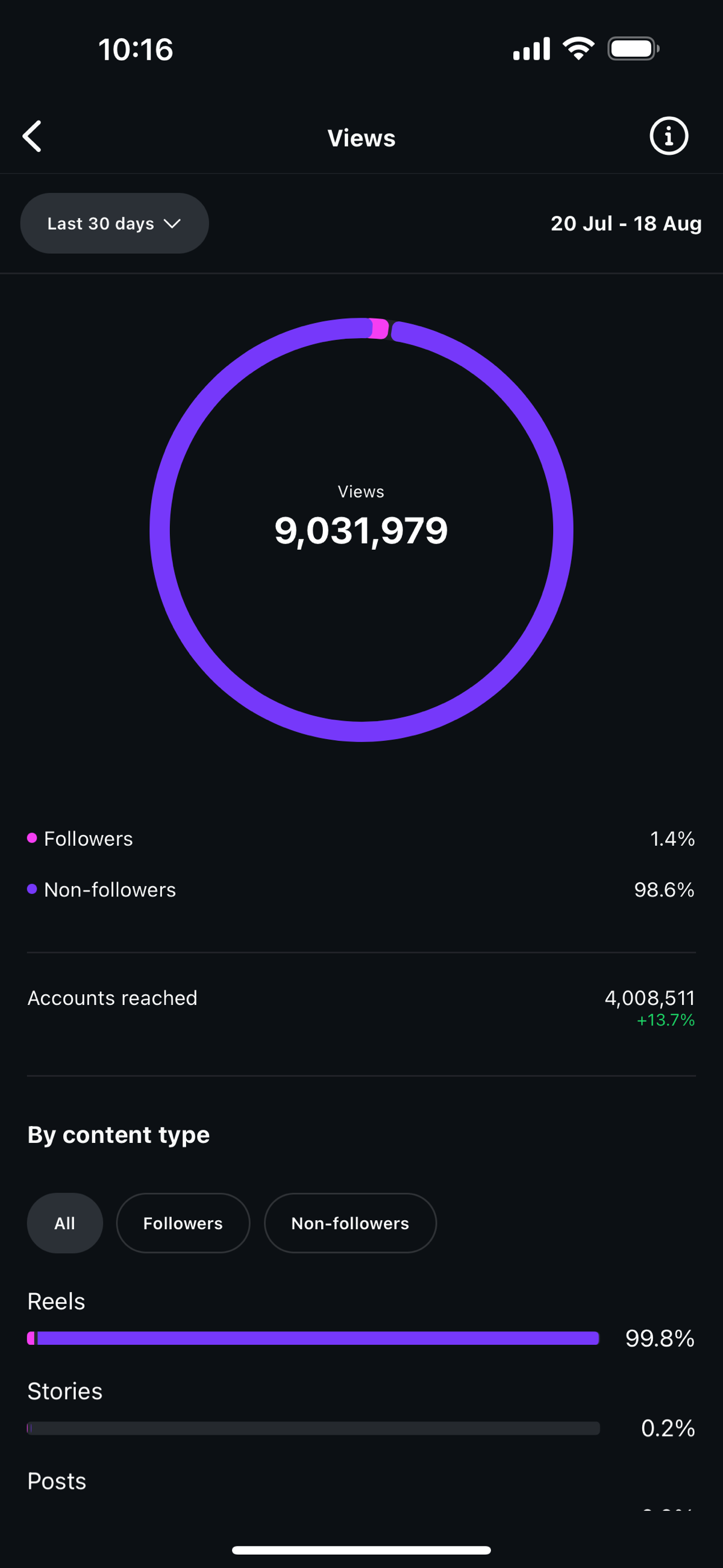Tap the cellular signal bars icon
Image resolution: width=723 pixels, height=1568 pixels.
pos(531,49)
